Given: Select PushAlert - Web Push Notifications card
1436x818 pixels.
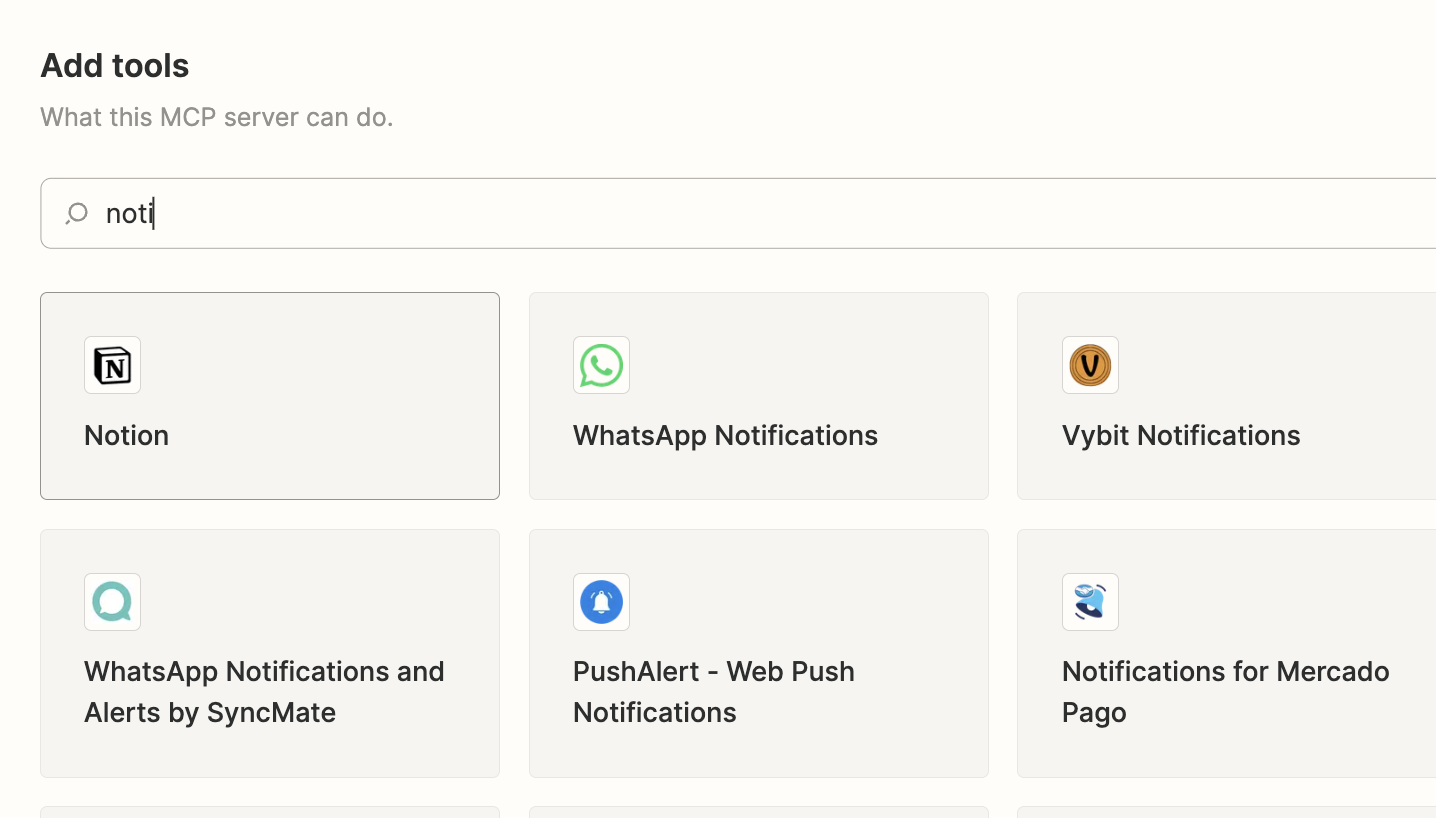Looking at the screenshot, I should point(759,653).
